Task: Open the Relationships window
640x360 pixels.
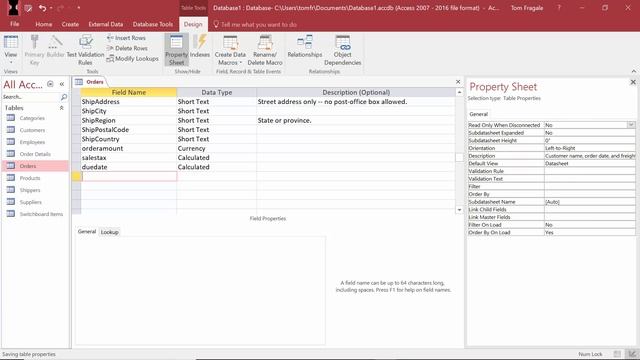Action: coord(304,46)
